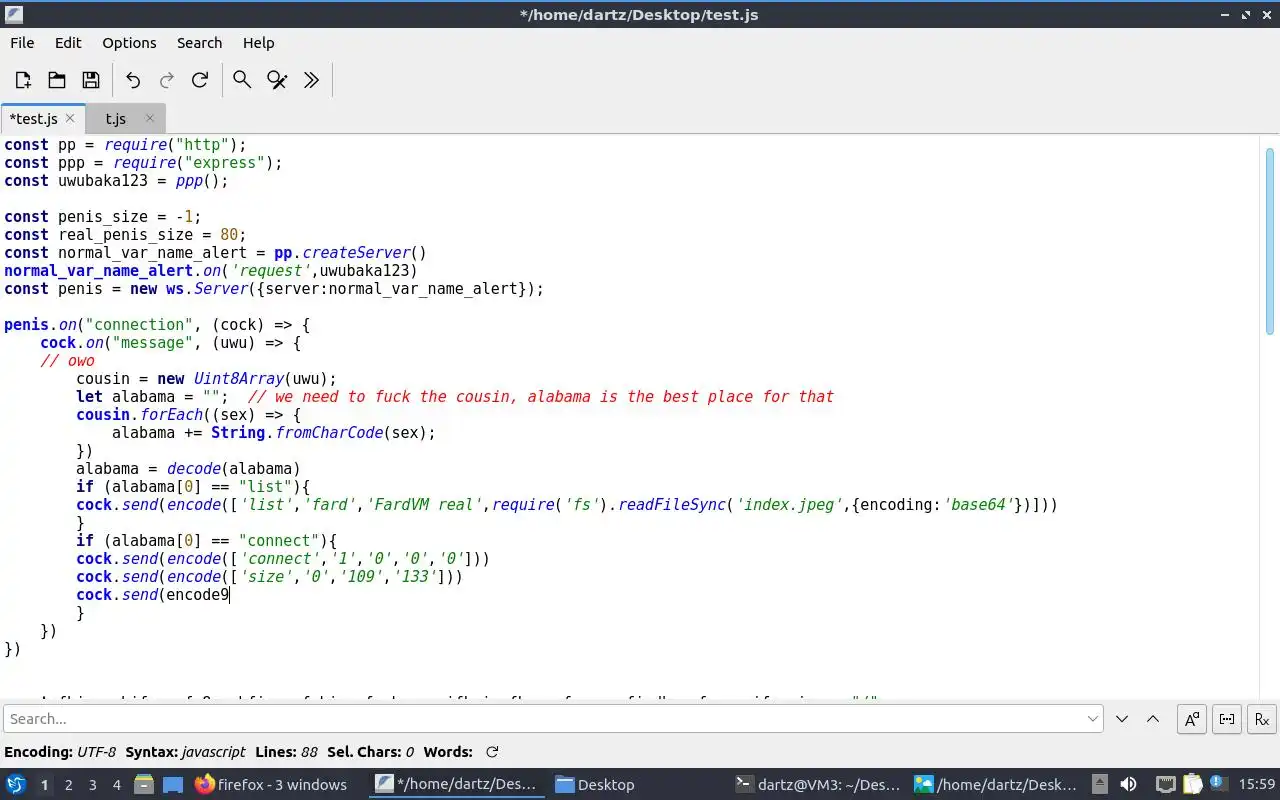
Task: Click the removable media eject tray icon
Action: [1099, 784]
